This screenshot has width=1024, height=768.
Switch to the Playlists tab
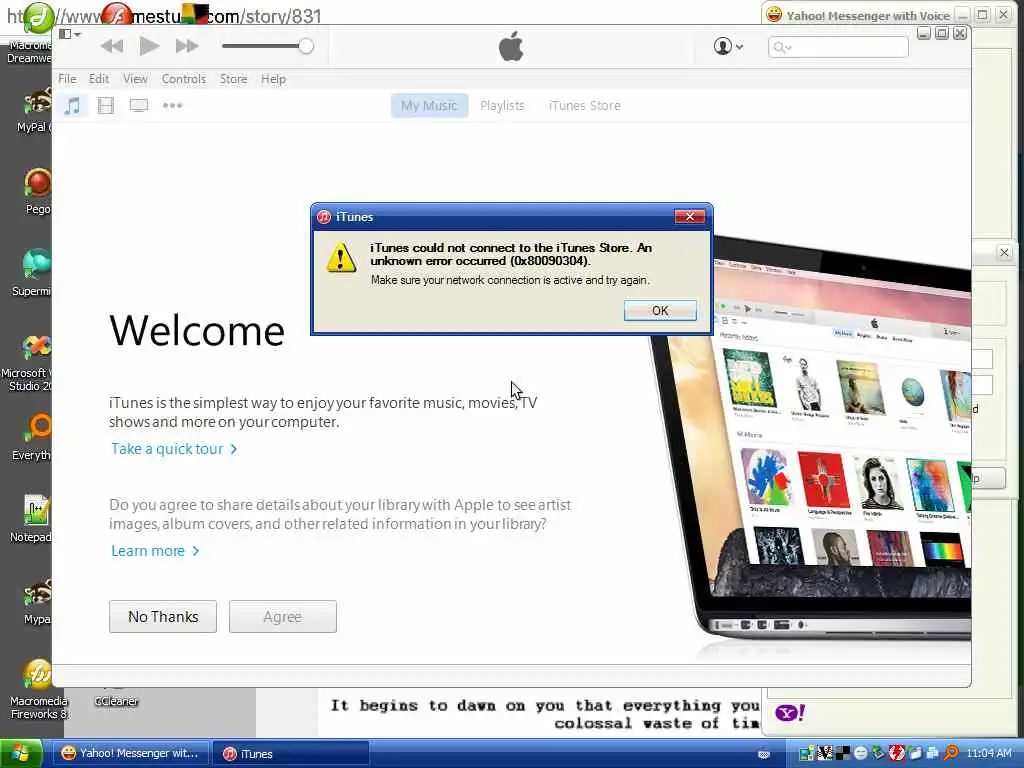click(502, 106)
